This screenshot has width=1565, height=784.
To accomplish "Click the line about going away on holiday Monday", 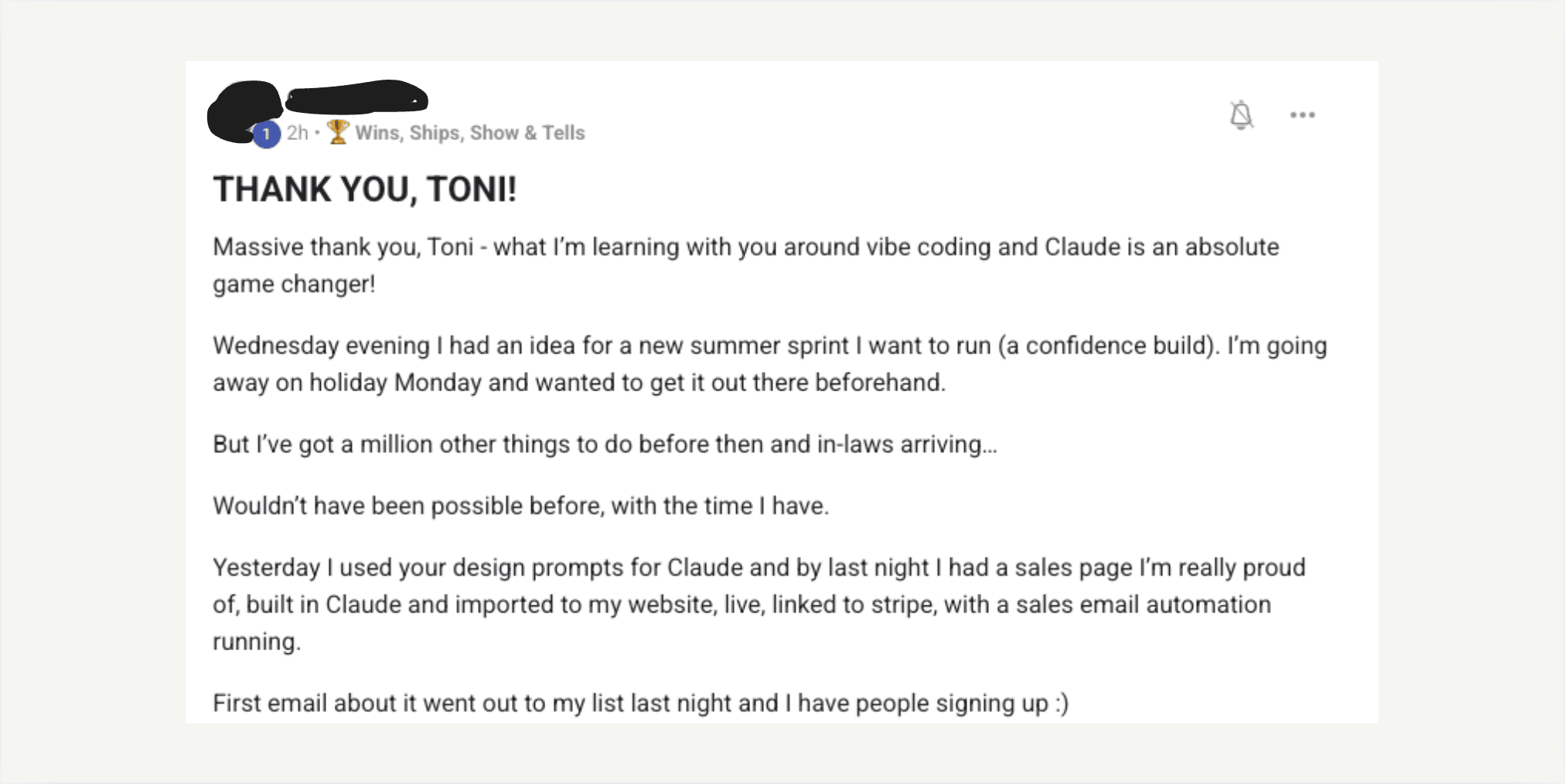I will [x=579, y=383].
